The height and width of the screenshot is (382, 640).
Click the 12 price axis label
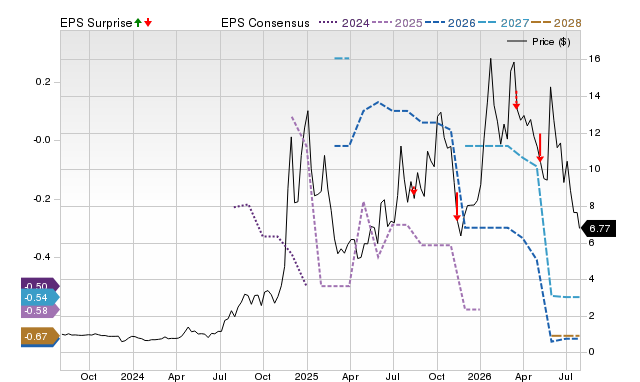click(594, 133)
